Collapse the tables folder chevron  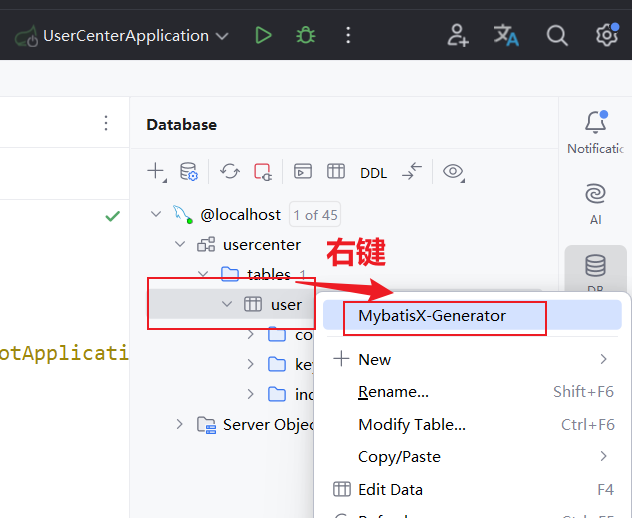point(203,275)
